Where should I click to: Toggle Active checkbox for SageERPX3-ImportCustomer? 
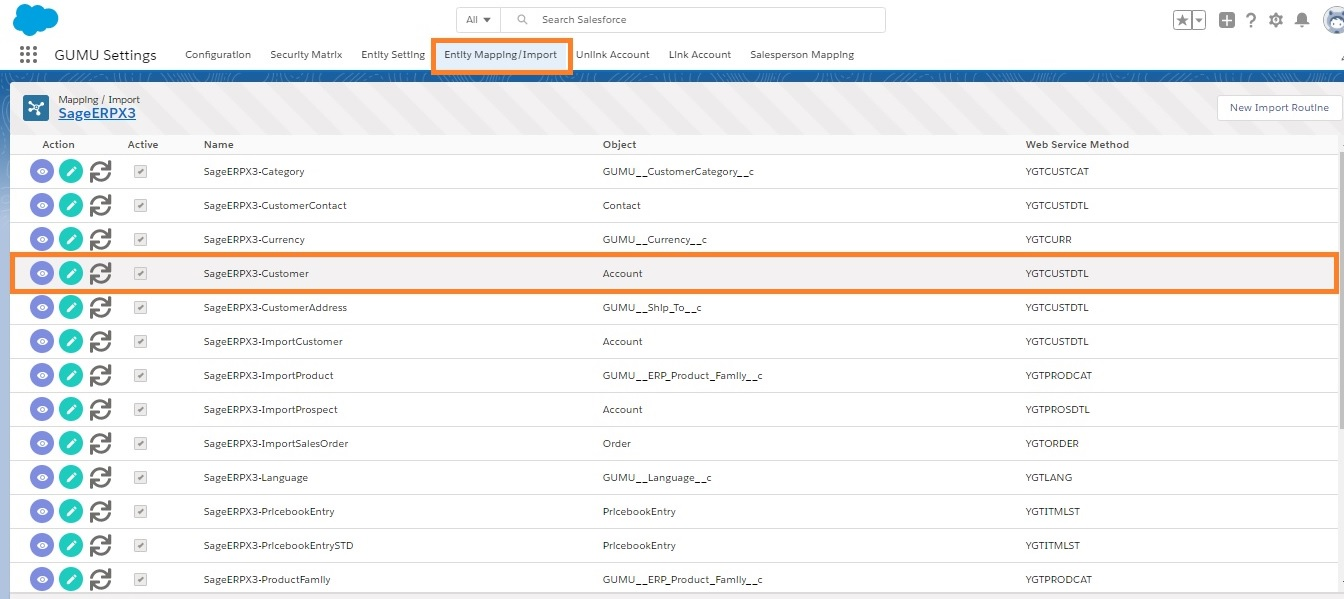coord(141,342)
